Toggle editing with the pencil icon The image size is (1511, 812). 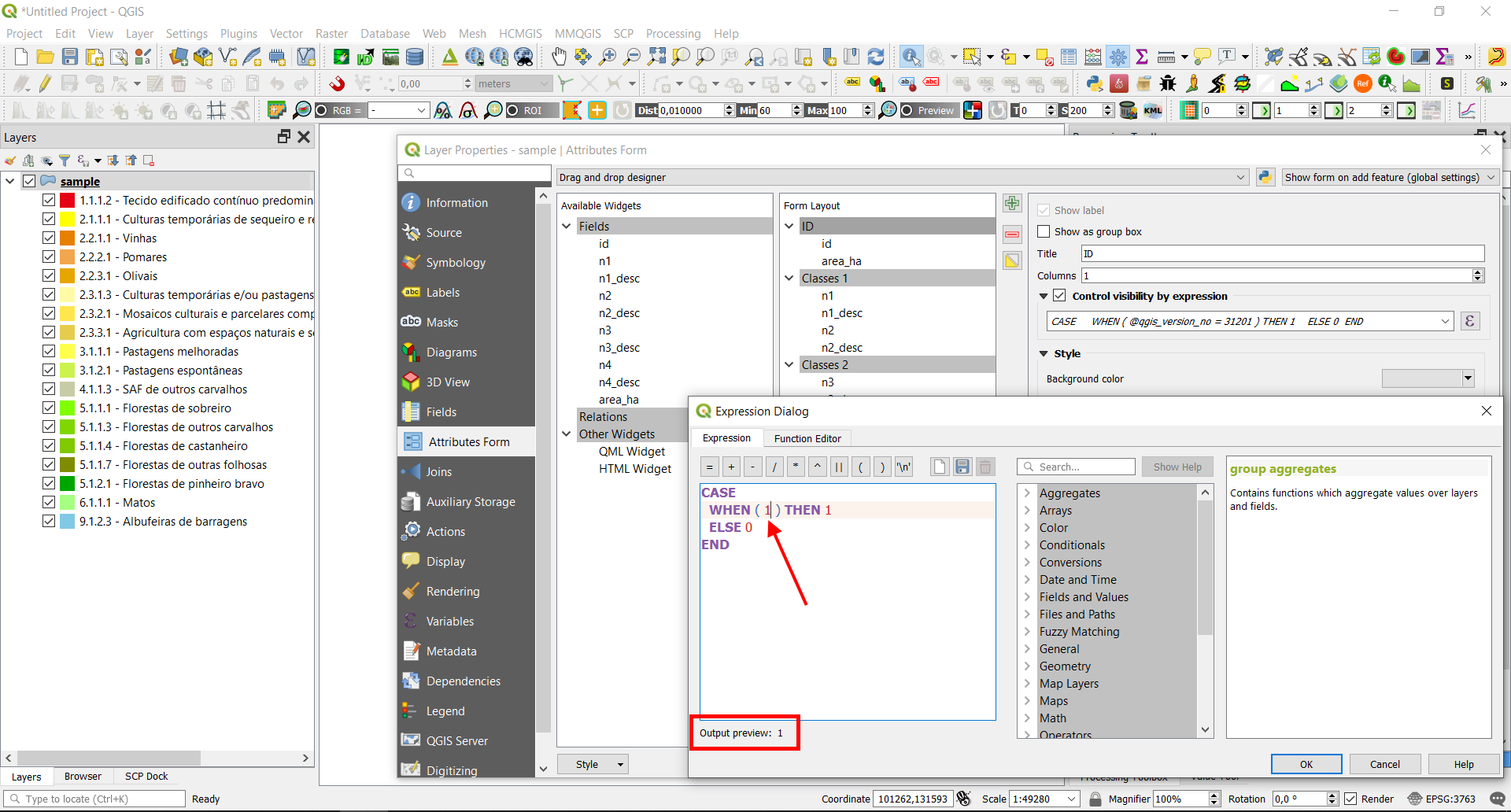click(x=45, y=83)
